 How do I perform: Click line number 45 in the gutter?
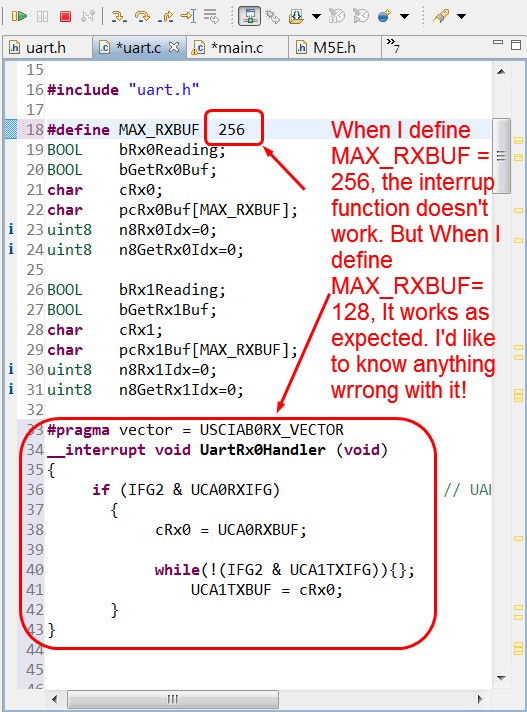34,670
